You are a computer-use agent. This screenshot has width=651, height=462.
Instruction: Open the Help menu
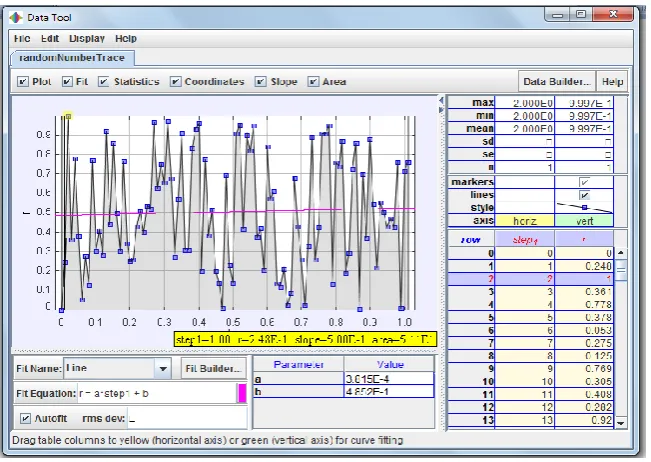126,39
